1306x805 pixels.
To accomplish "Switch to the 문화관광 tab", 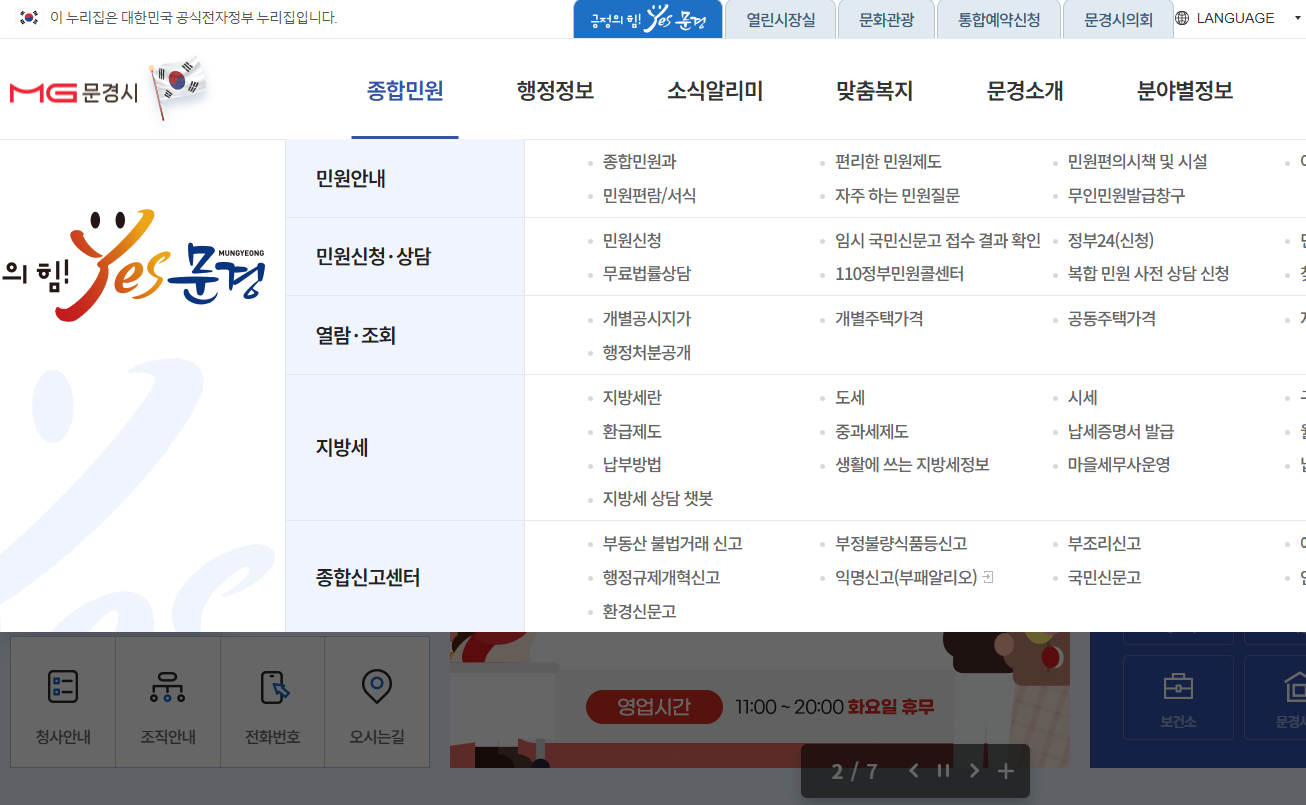I will [x=886, y=17].
